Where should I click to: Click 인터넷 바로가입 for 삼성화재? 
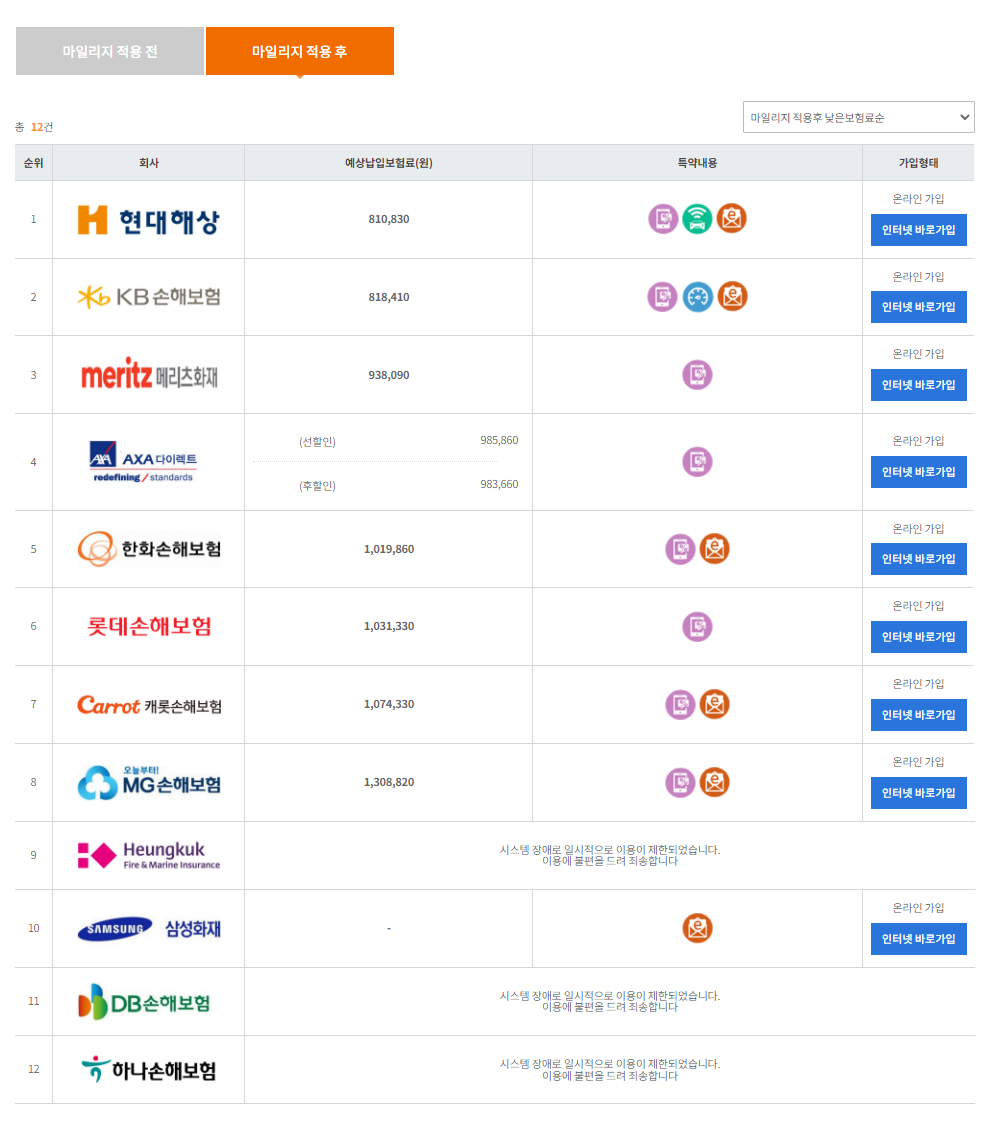coord(918,939)
